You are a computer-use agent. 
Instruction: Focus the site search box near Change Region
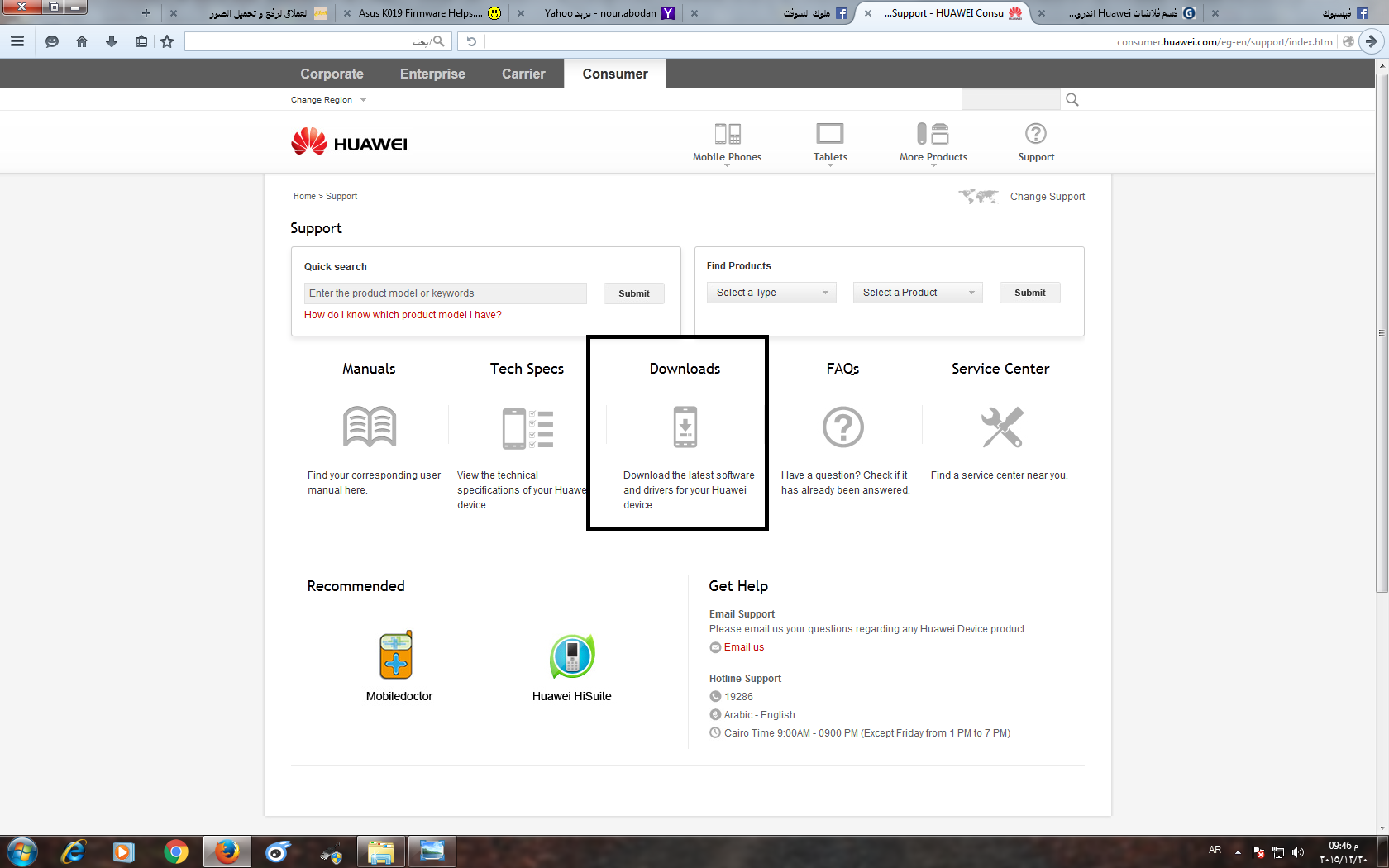tap(1011, 100)
